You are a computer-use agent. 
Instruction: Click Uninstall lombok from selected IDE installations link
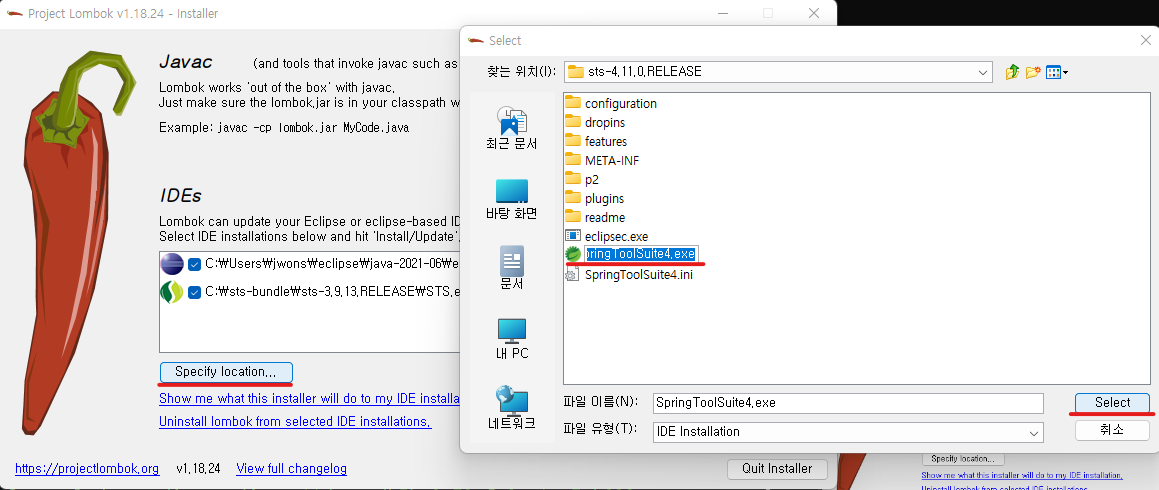click(x=295, y=422)
